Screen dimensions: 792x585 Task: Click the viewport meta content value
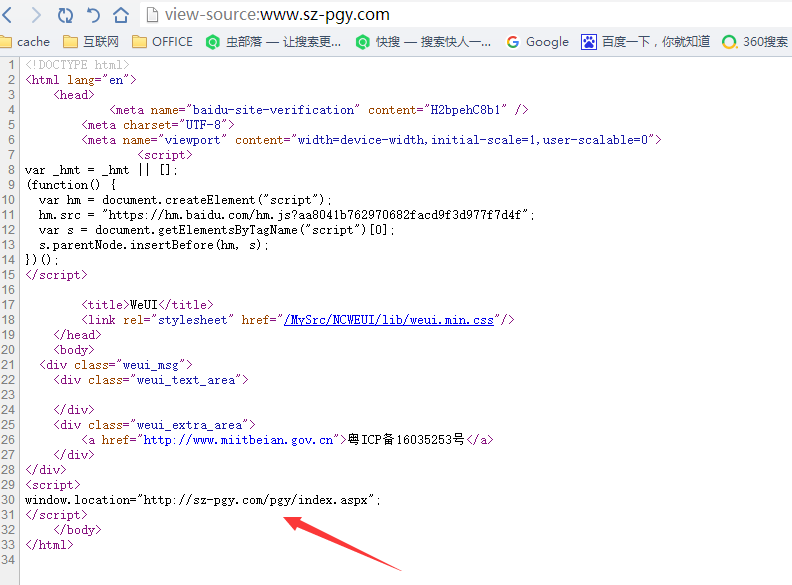pos(473,140)
